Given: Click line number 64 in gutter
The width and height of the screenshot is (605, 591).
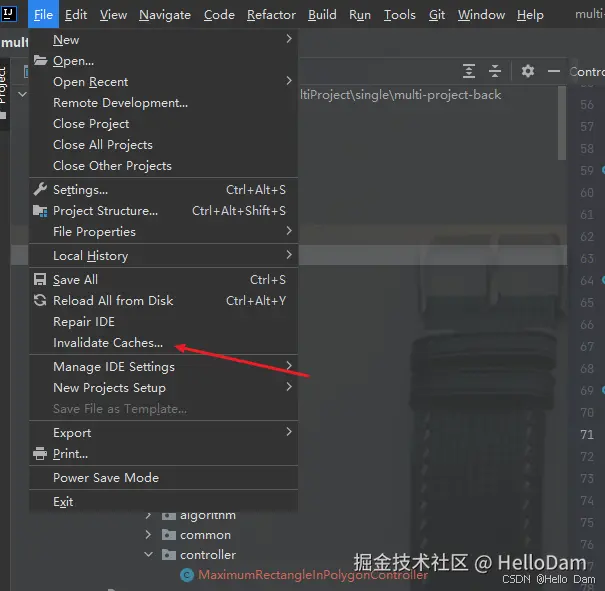Looking at the screenshot, I should [x=587, y=280].
